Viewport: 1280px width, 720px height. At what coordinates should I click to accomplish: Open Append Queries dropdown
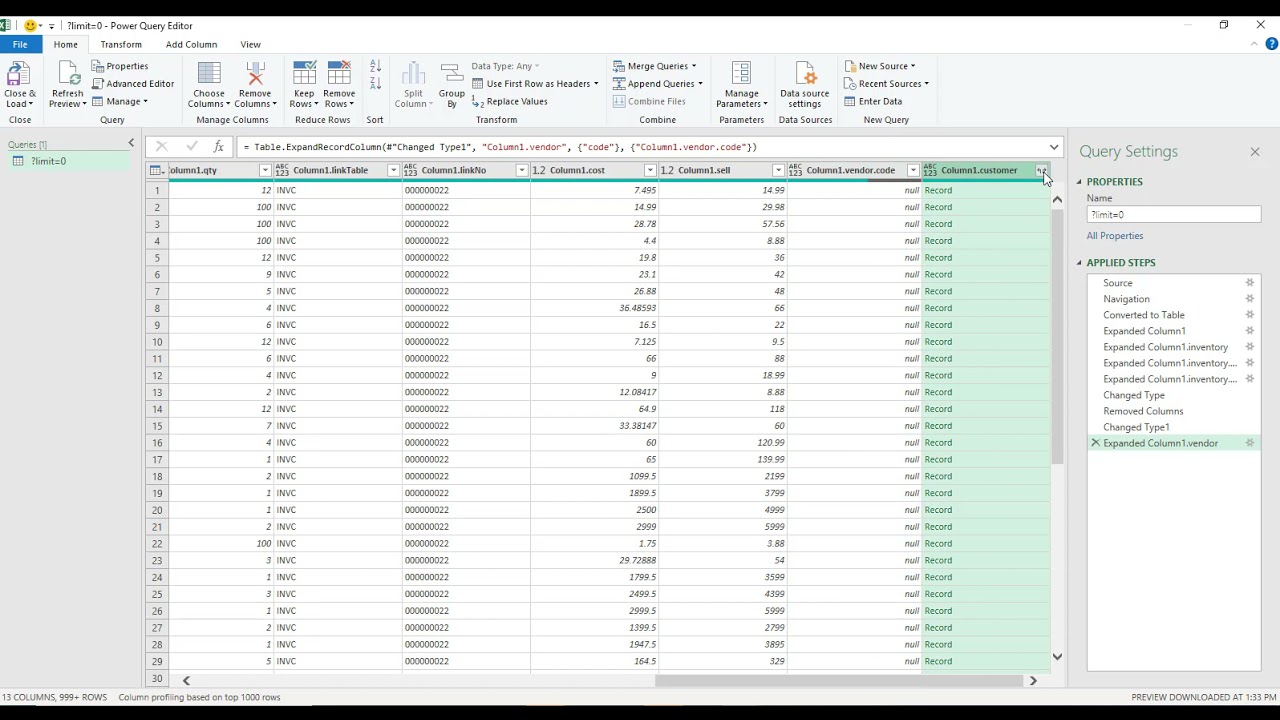tap(657, 84)
